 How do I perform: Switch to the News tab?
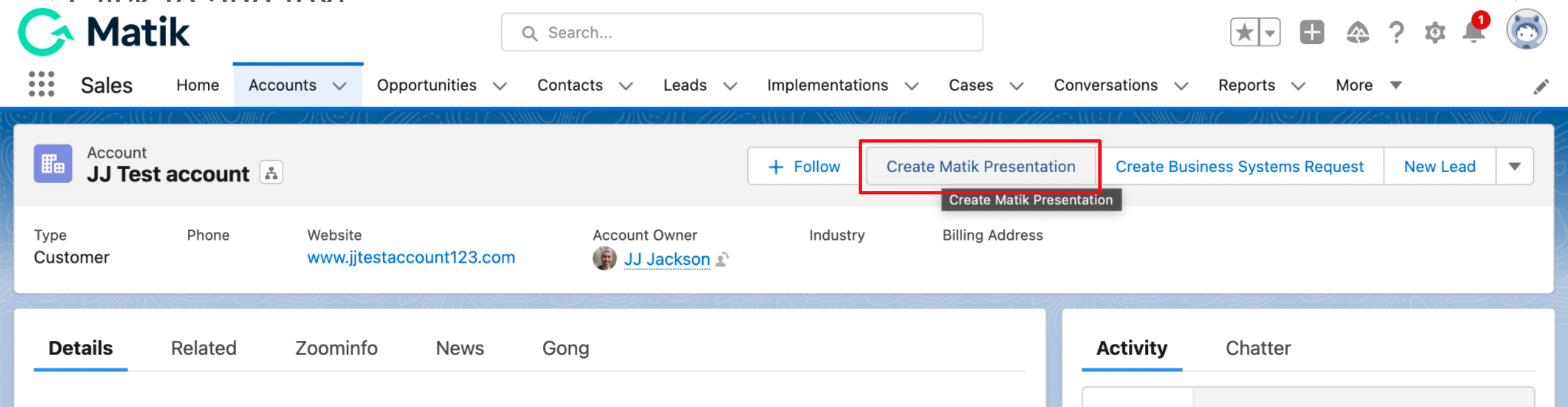coord(460,349)
